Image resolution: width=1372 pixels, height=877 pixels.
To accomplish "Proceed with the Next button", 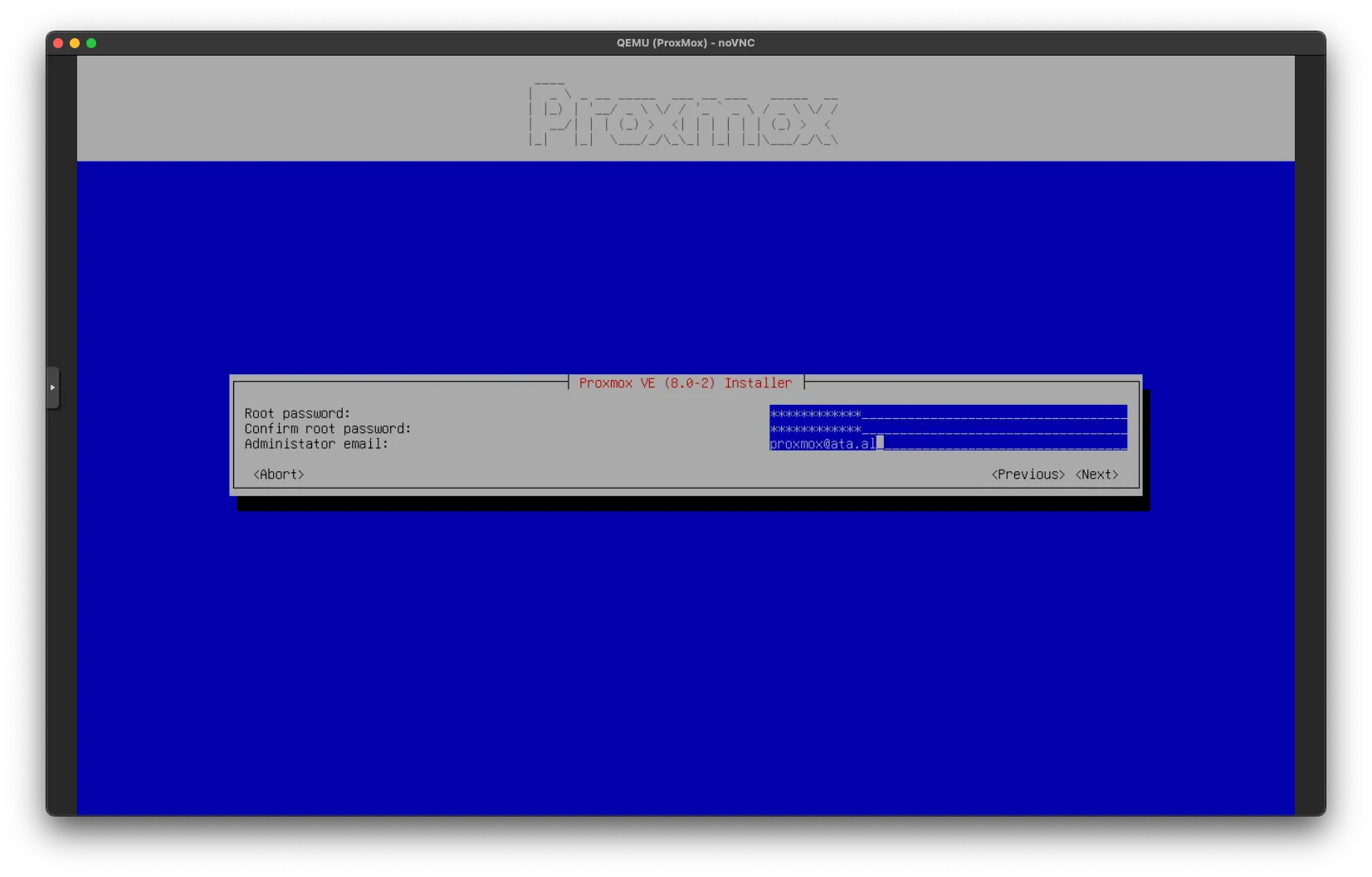I will (1096, 474).
